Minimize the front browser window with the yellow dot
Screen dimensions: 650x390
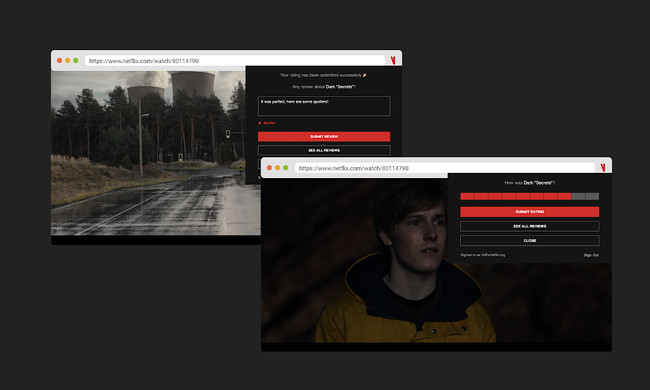277,167
